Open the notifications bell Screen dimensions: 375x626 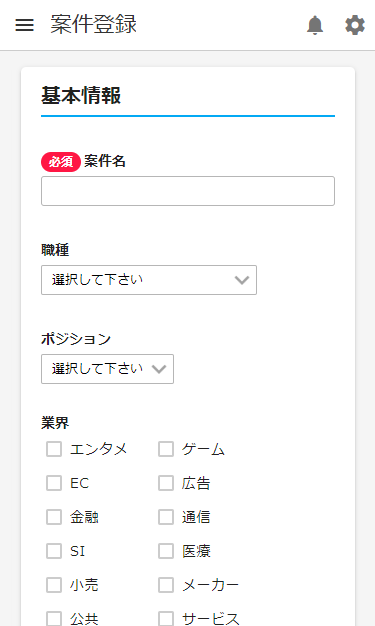(315, 25)
